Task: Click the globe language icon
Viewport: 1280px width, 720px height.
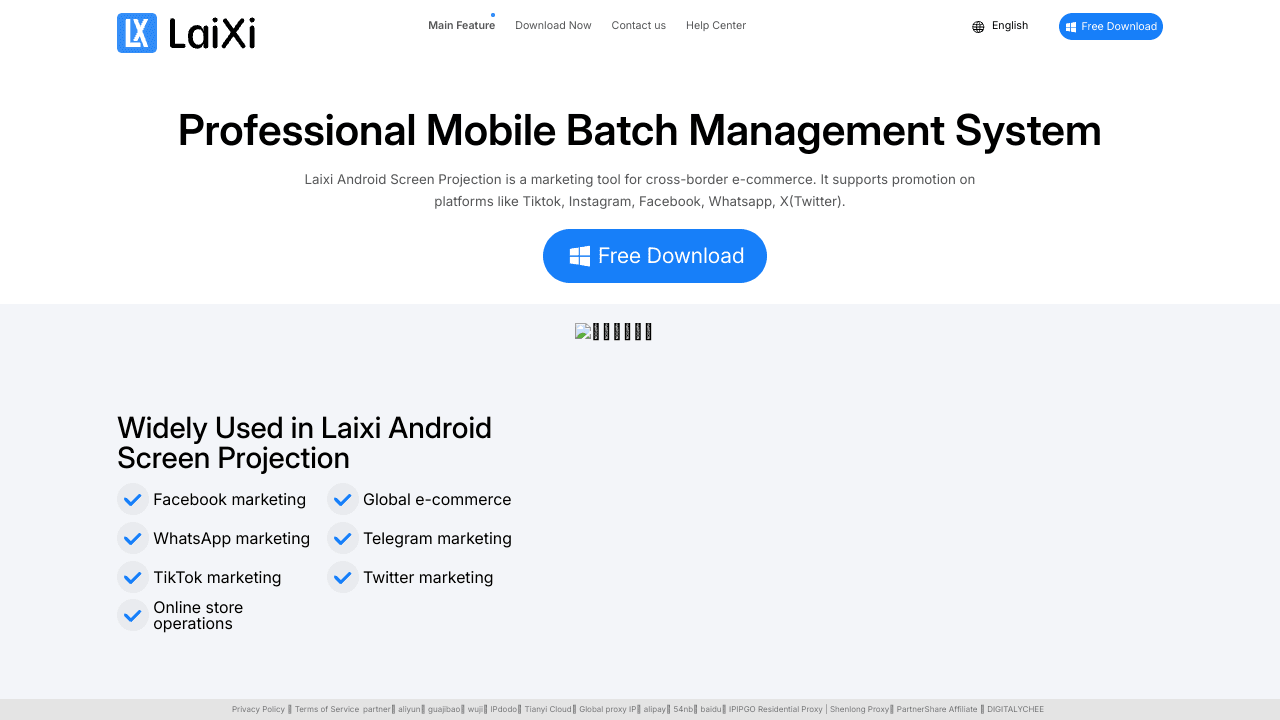Action: (x=978, y=27)
